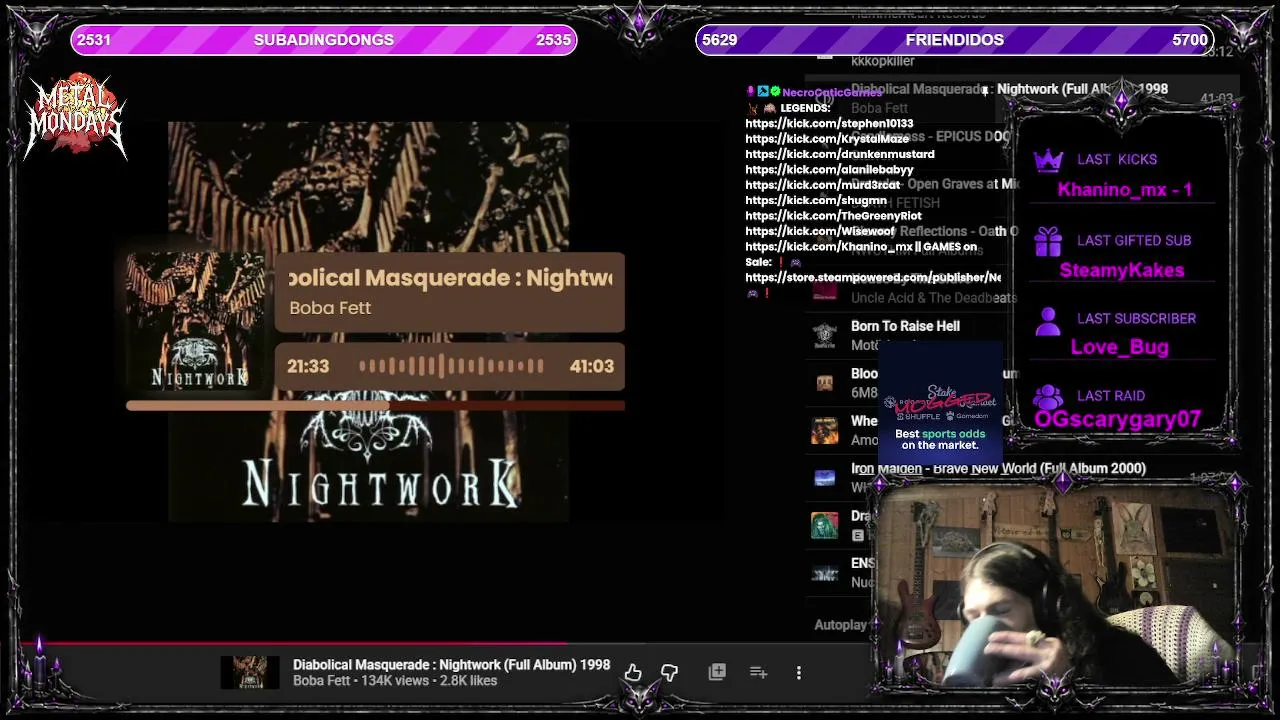Click the Boba Fett artist name in the now-playing widget
This screenshot has height=720, width=1280.
(x=330, y=308)
